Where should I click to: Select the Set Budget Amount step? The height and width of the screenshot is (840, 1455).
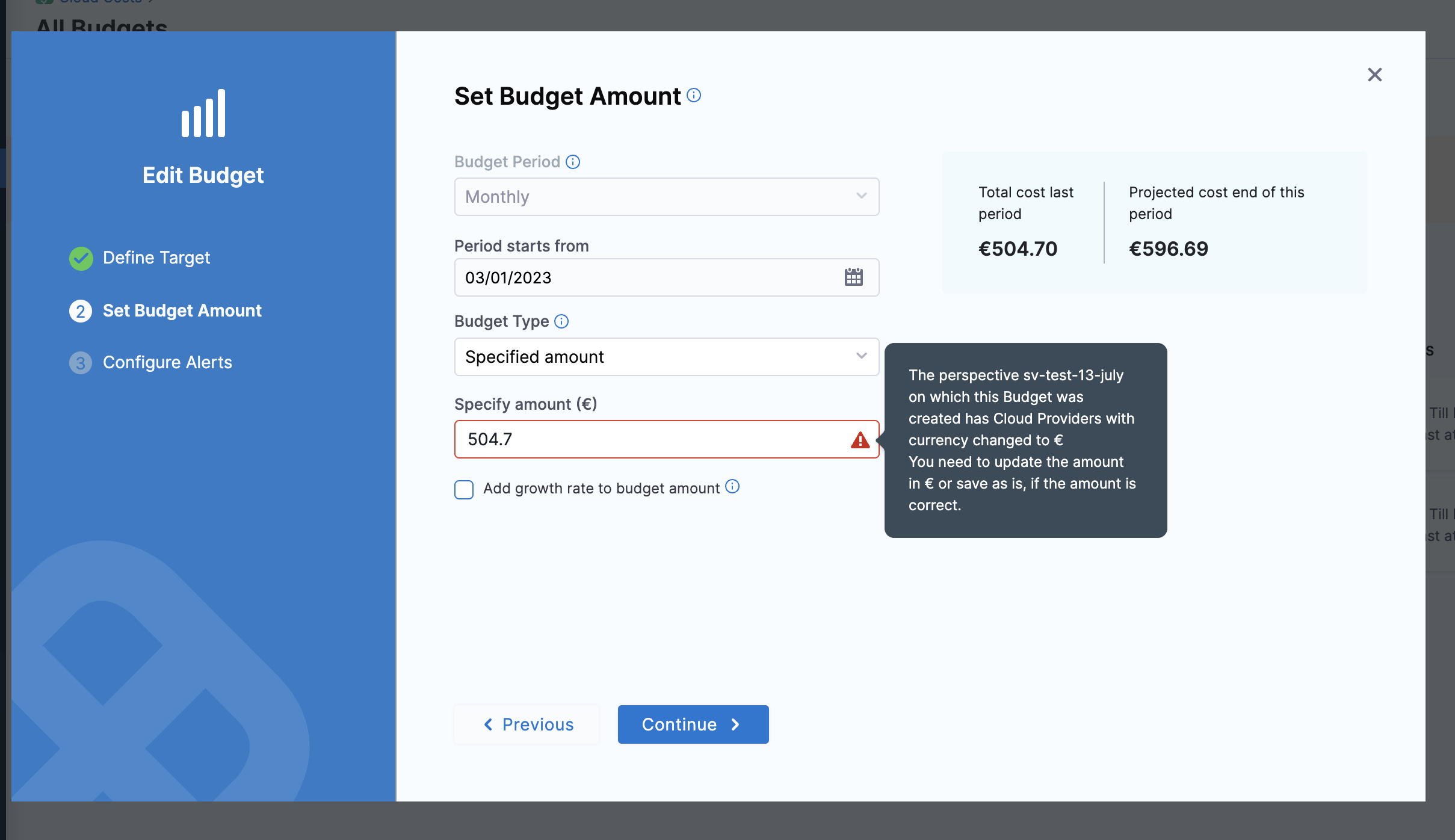pyautogui.click(x=182, y=311)
